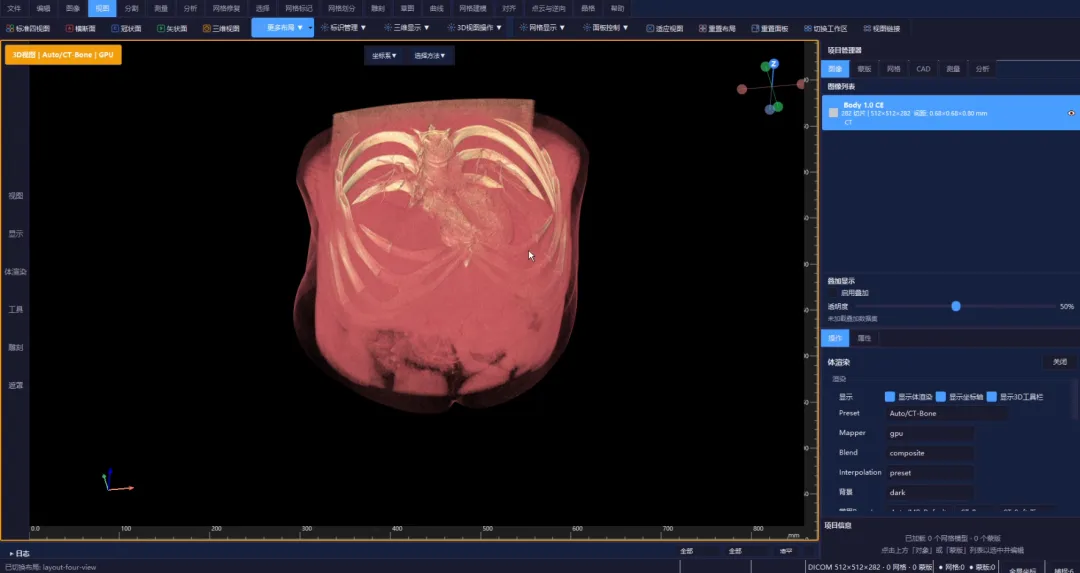Click 视图链接 view link icon
The width and height of the screenshot is (1080, 573).
tap(867, 28)
